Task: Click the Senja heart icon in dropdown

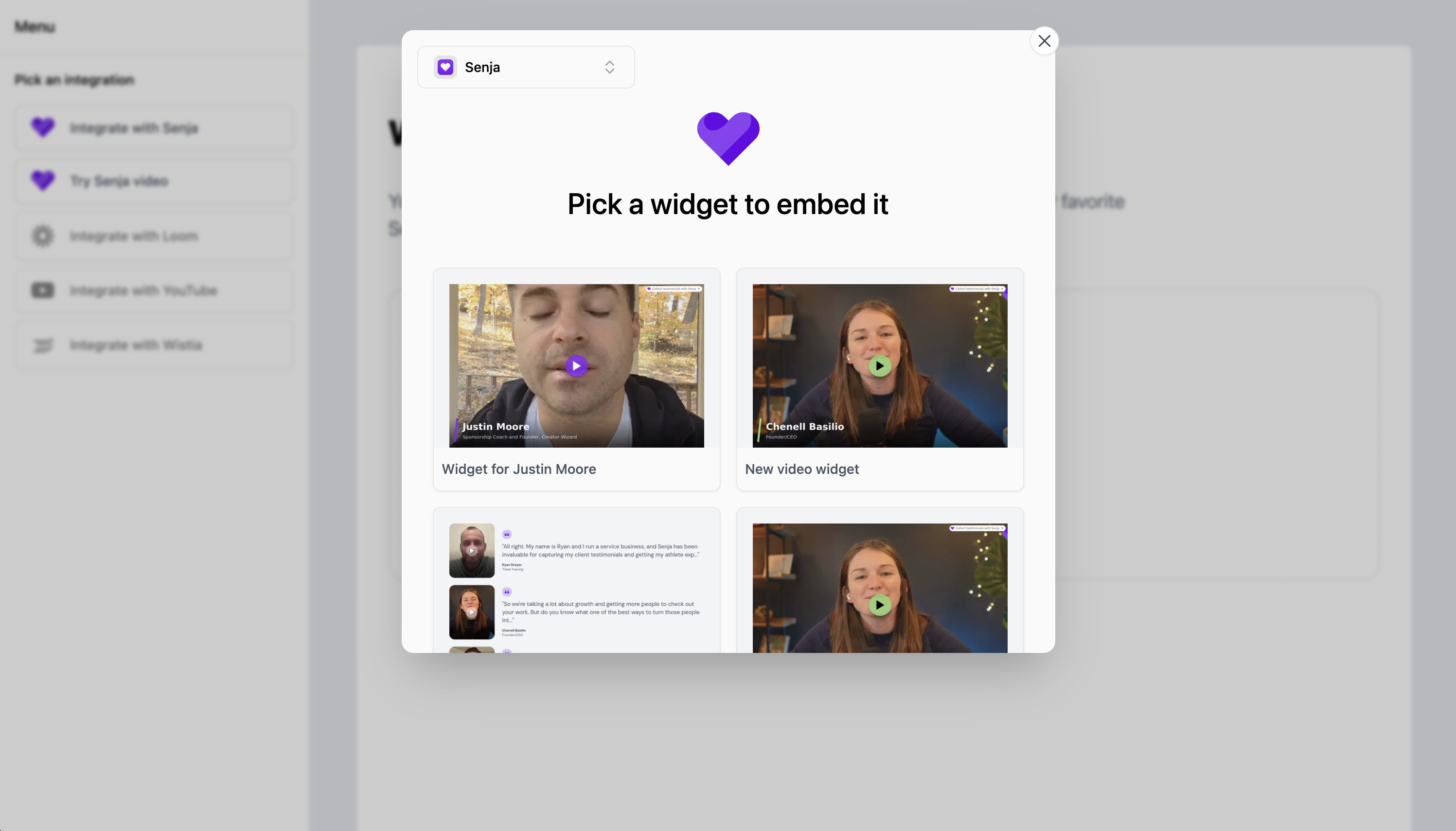Action: [445, 67]
